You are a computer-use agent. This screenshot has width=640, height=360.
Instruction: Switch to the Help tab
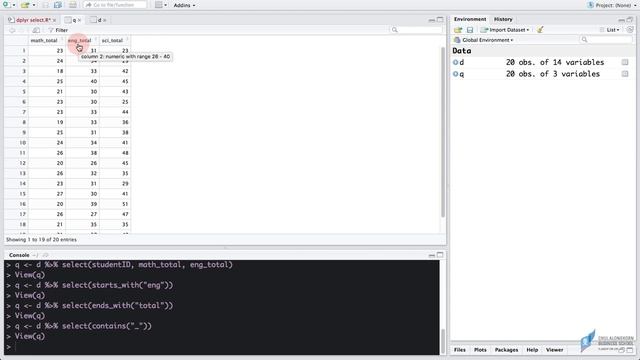click(532, 350)
